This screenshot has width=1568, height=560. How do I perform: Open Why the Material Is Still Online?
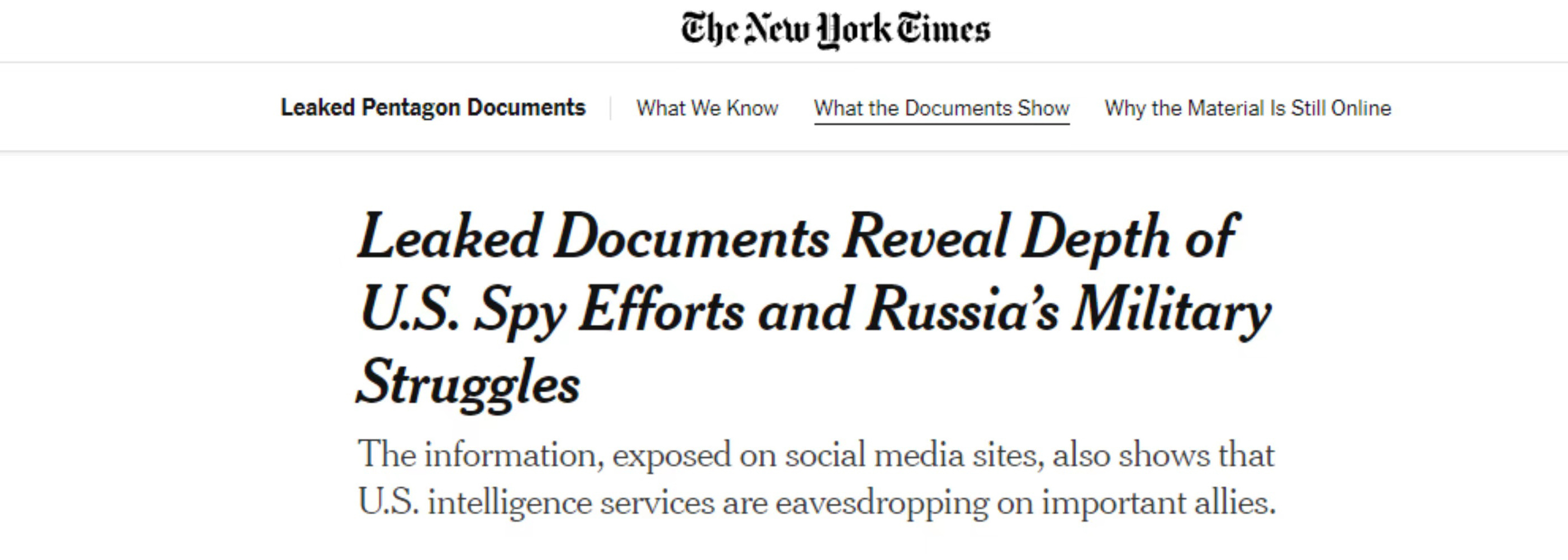[1248, 108]
